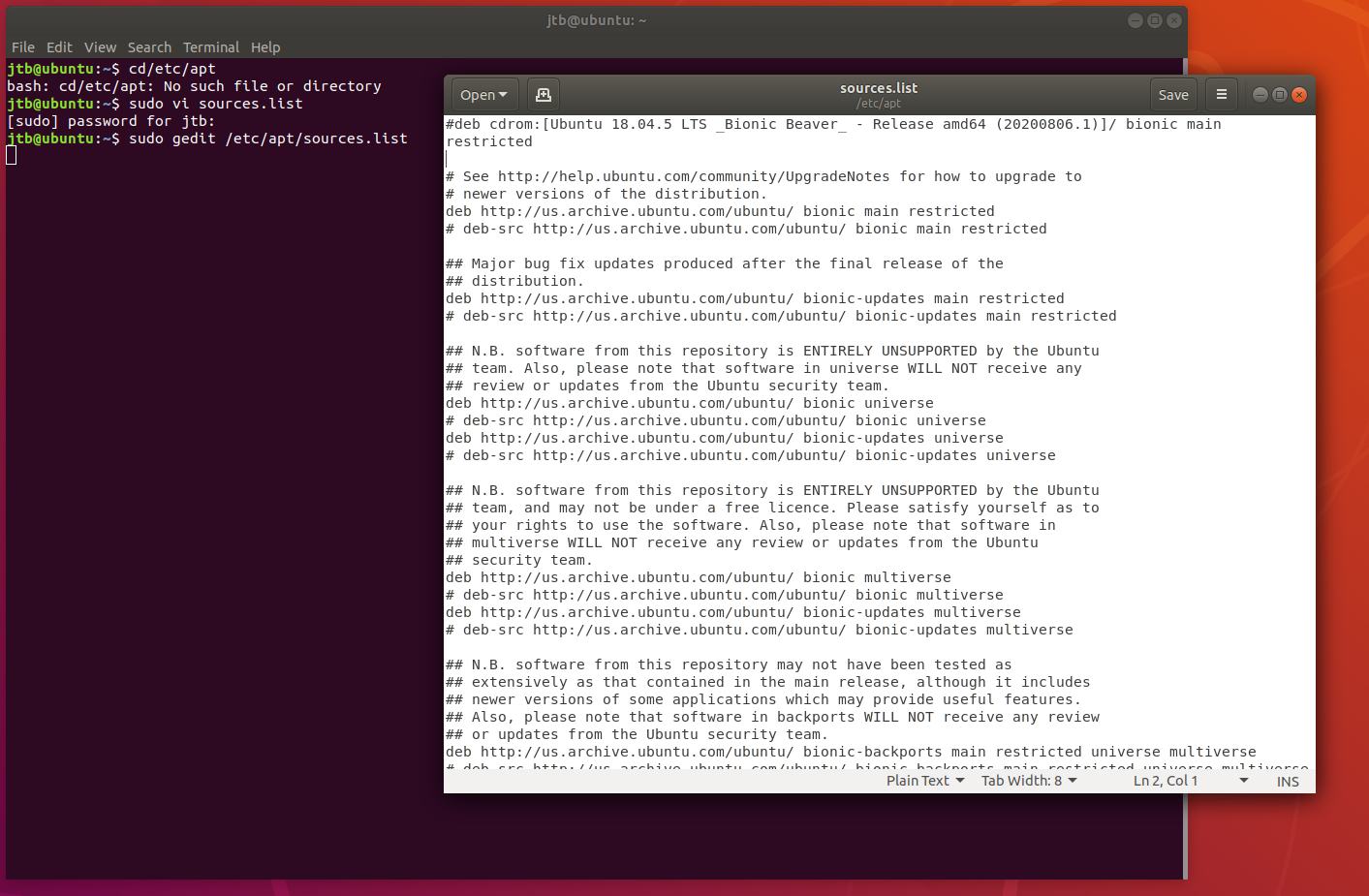Minimize the gedit sources.list window

1260,95
